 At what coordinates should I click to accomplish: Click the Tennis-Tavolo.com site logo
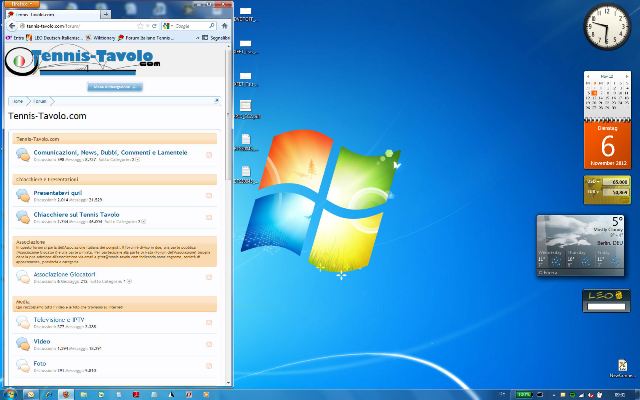pyautogui.click(x=83, y=61)
